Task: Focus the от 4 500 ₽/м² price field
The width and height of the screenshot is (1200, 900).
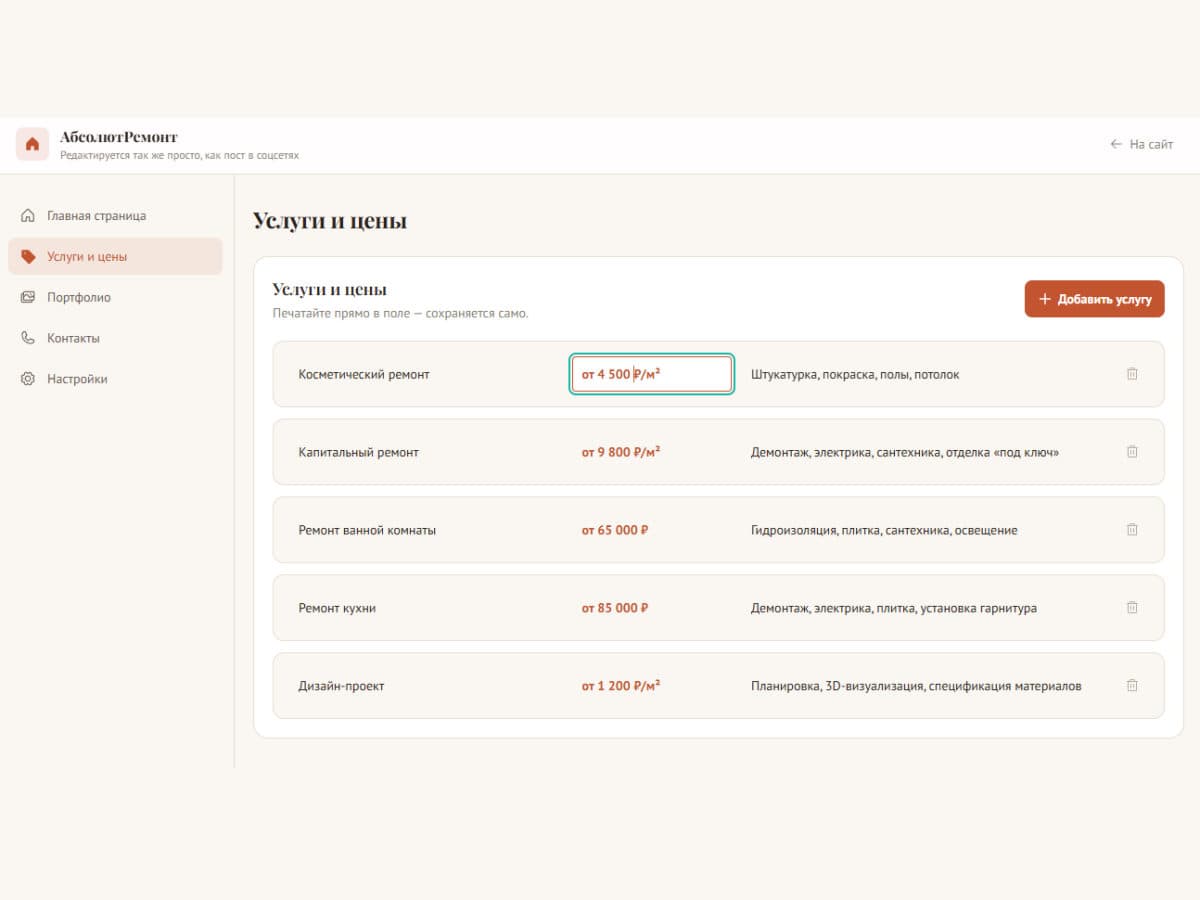Action: tap(652, 374)
